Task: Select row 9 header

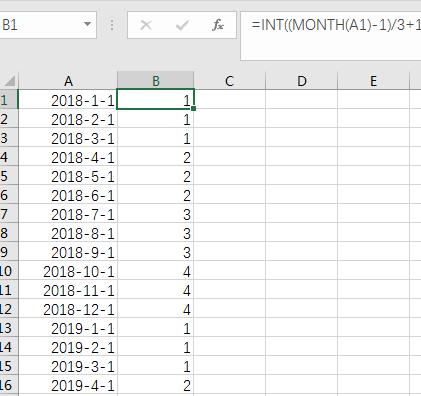Action: pos(9,252)
